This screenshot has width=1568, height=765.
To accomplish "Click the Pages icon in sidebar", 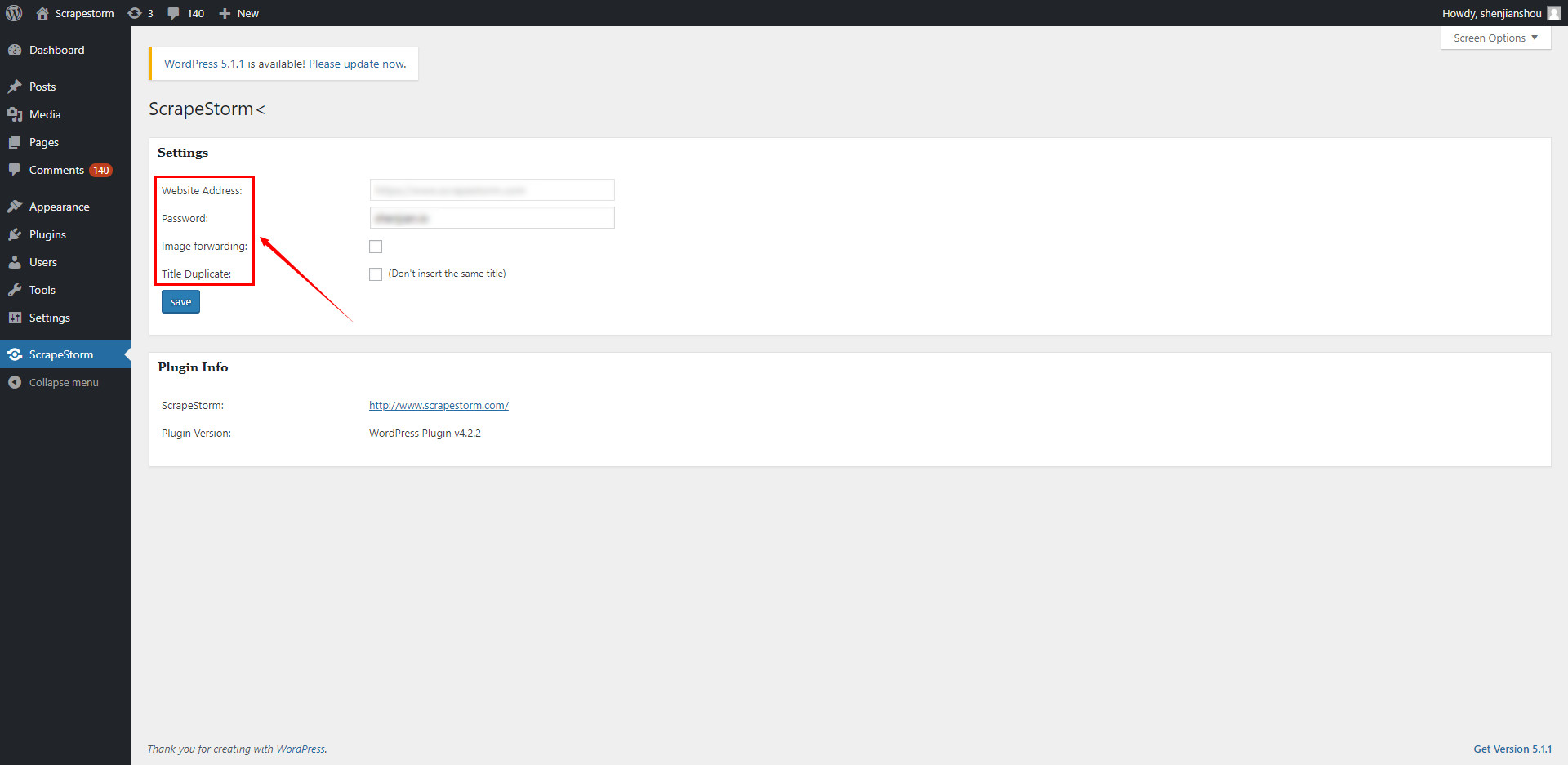I will [15, 142].
